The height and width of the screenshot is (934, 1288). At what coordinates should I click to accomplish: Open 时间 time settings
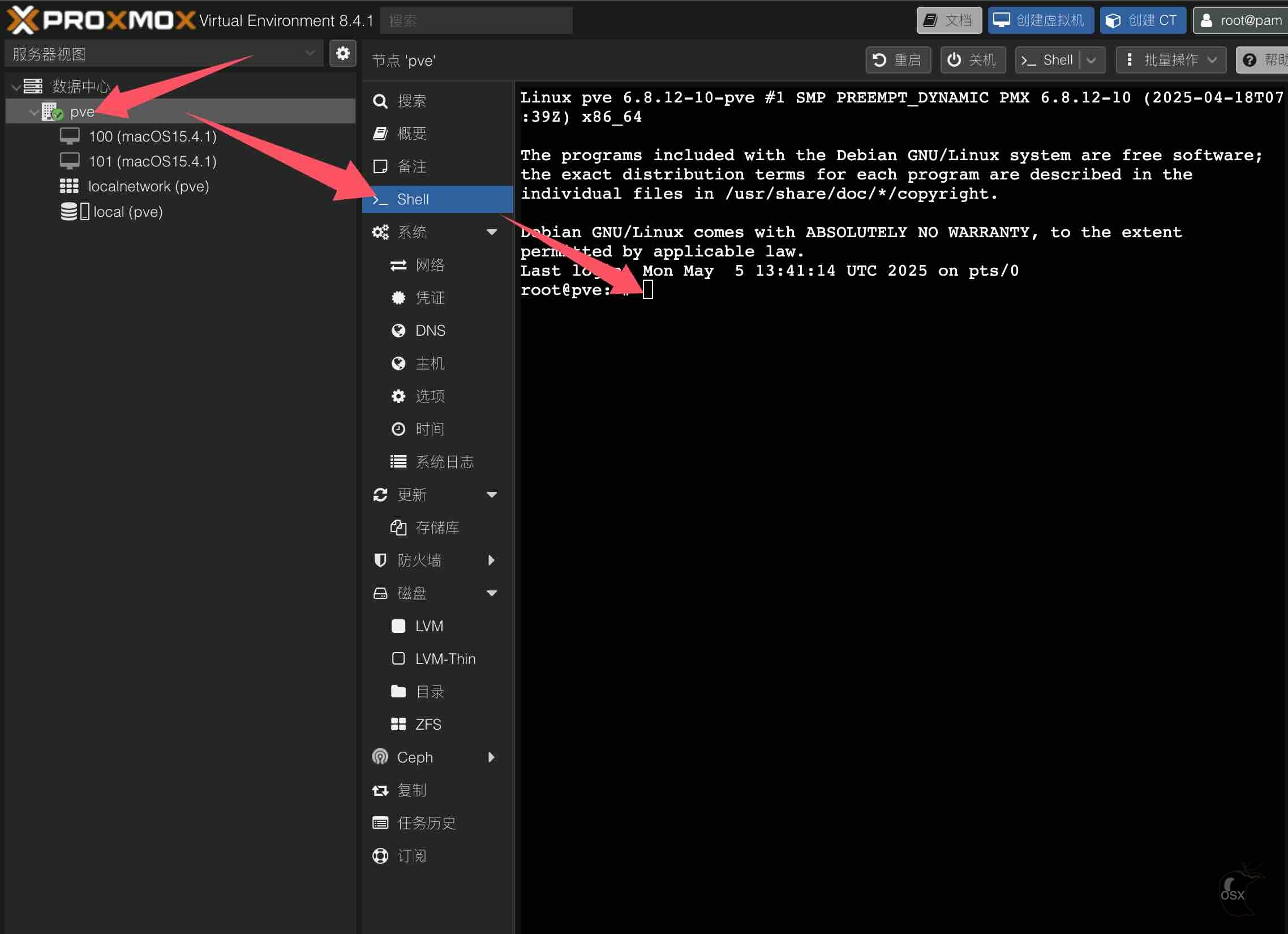(x=437, y=429)
